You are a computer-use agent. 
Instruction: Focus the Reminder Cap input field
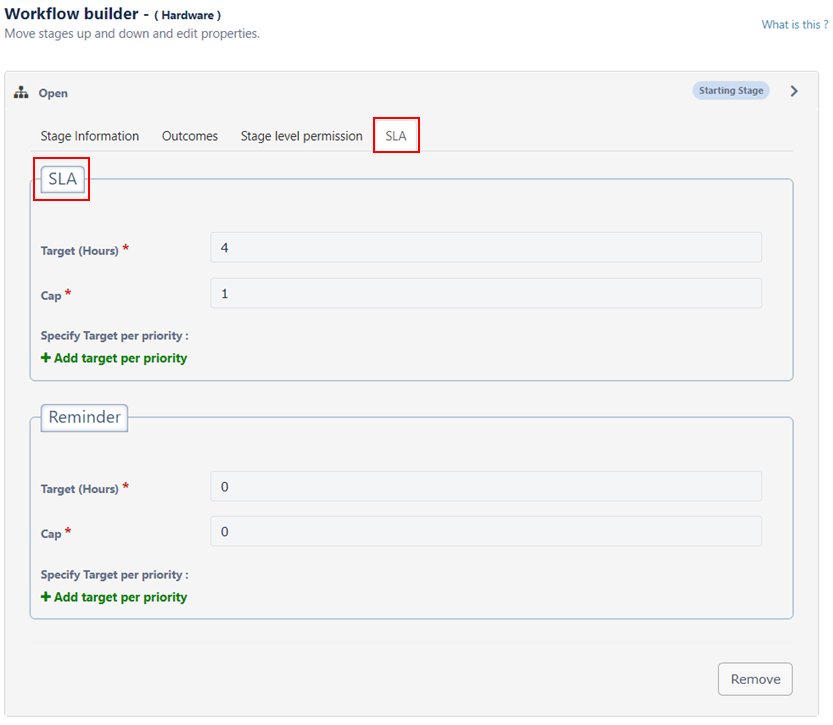click(486, 532)
